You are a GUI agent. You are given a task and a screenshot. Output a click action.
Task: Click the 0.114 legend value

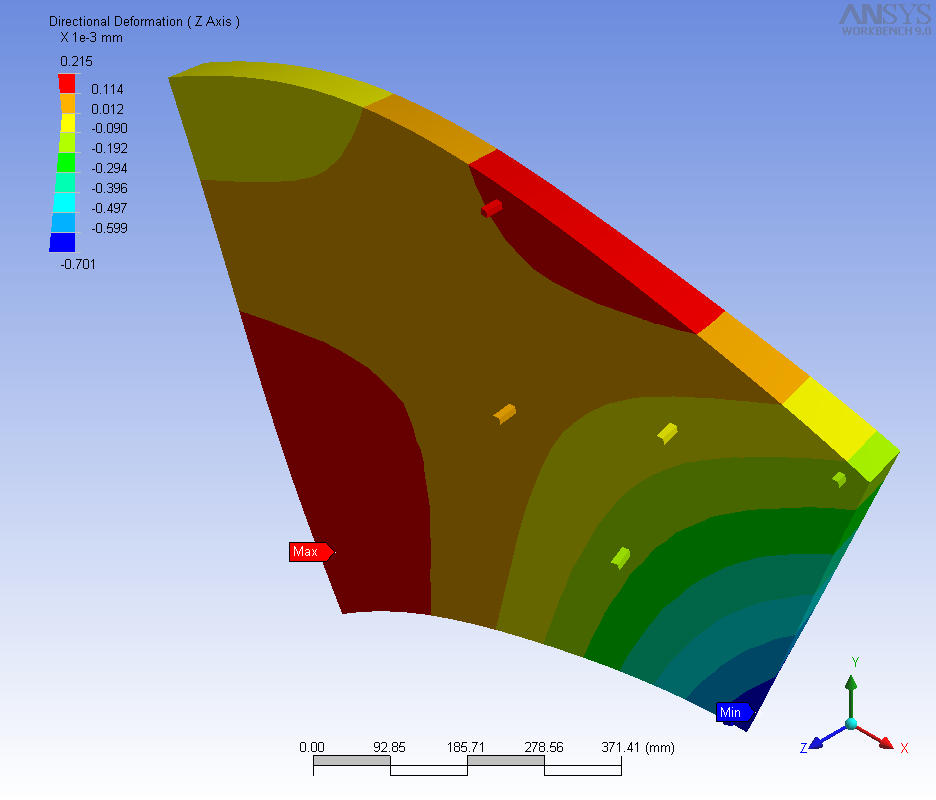pos(107,90)
